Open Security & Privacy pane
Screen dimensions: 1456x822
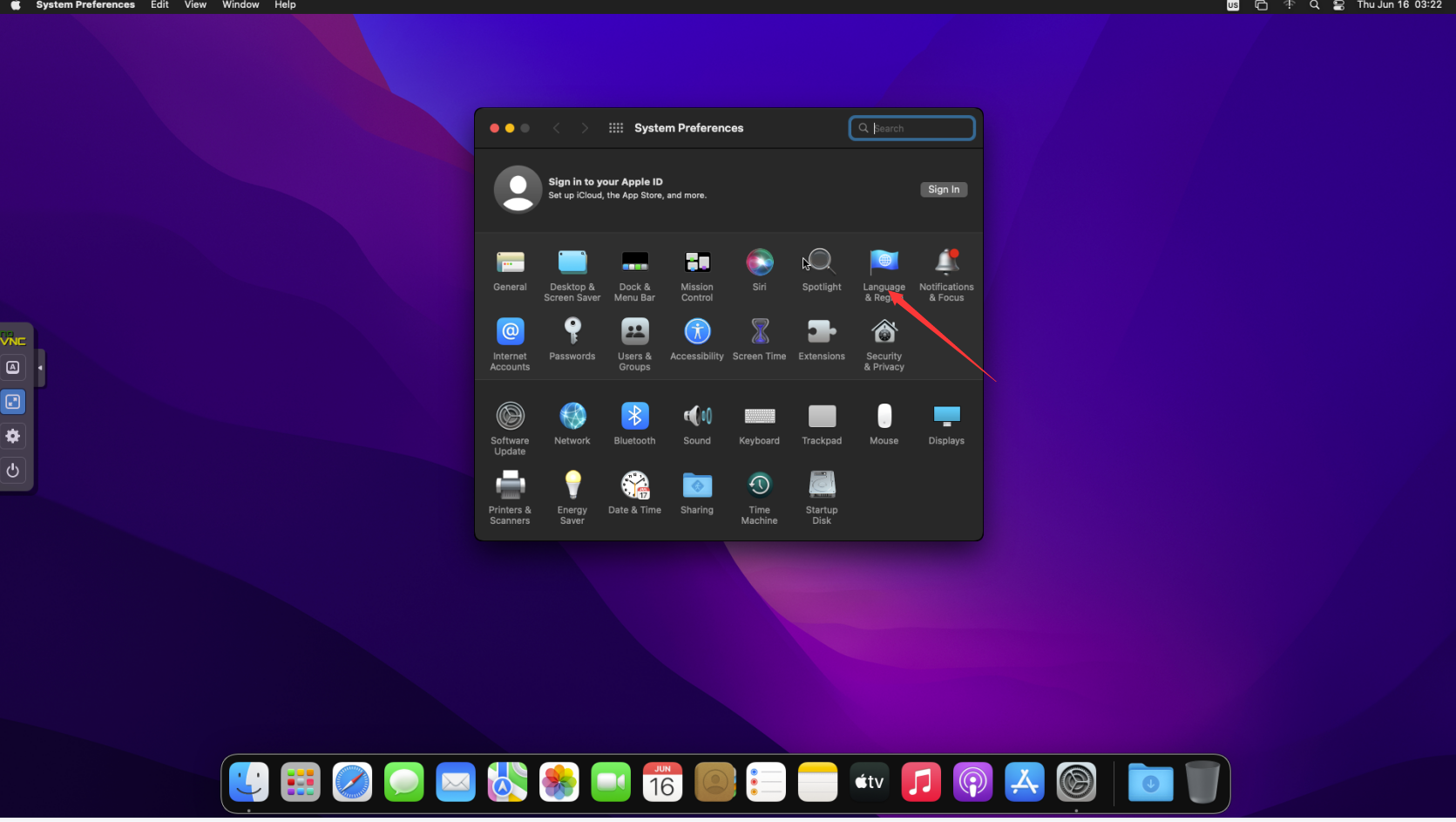click(x=884, y=344)
